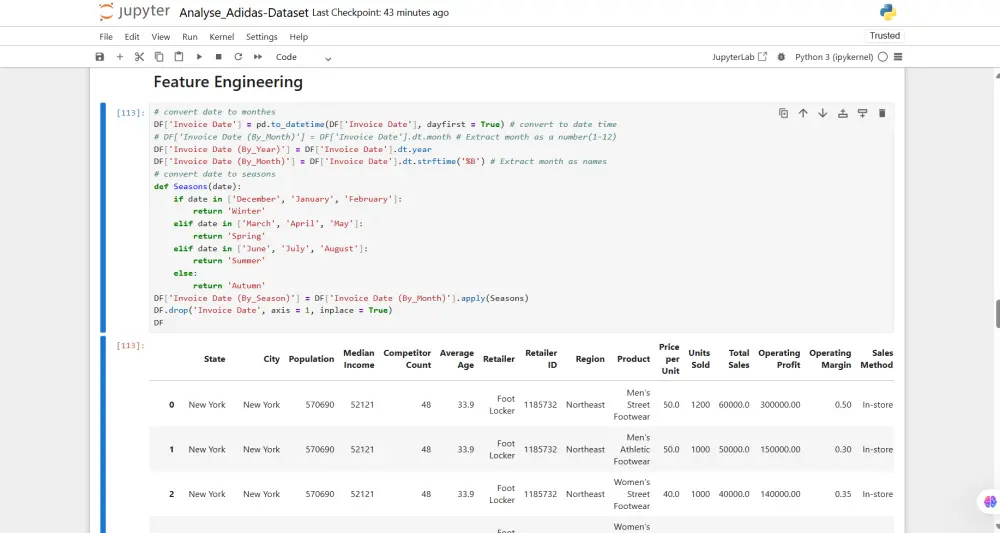Interrupt the kernel with the stop icon
1000x533 pixels.
click(x=218, y=57)
